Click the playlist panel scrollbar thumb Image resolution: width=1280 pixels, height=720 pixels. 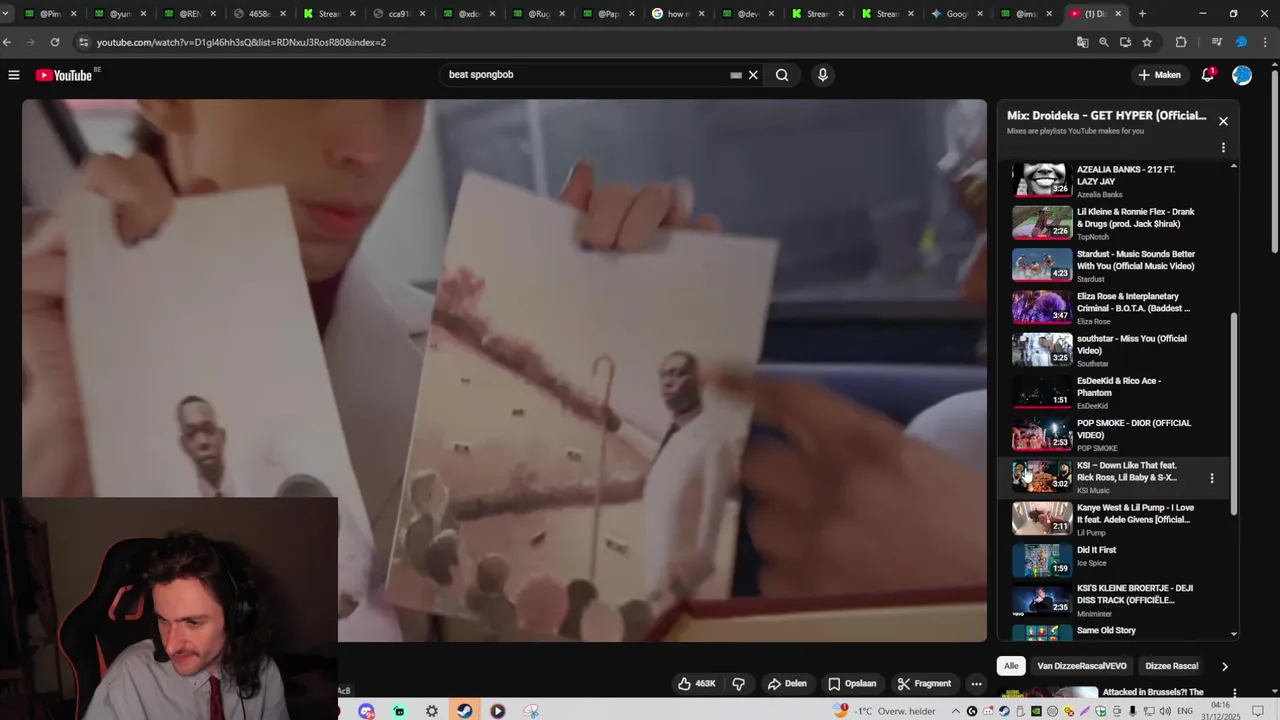tap(1233, 415)
